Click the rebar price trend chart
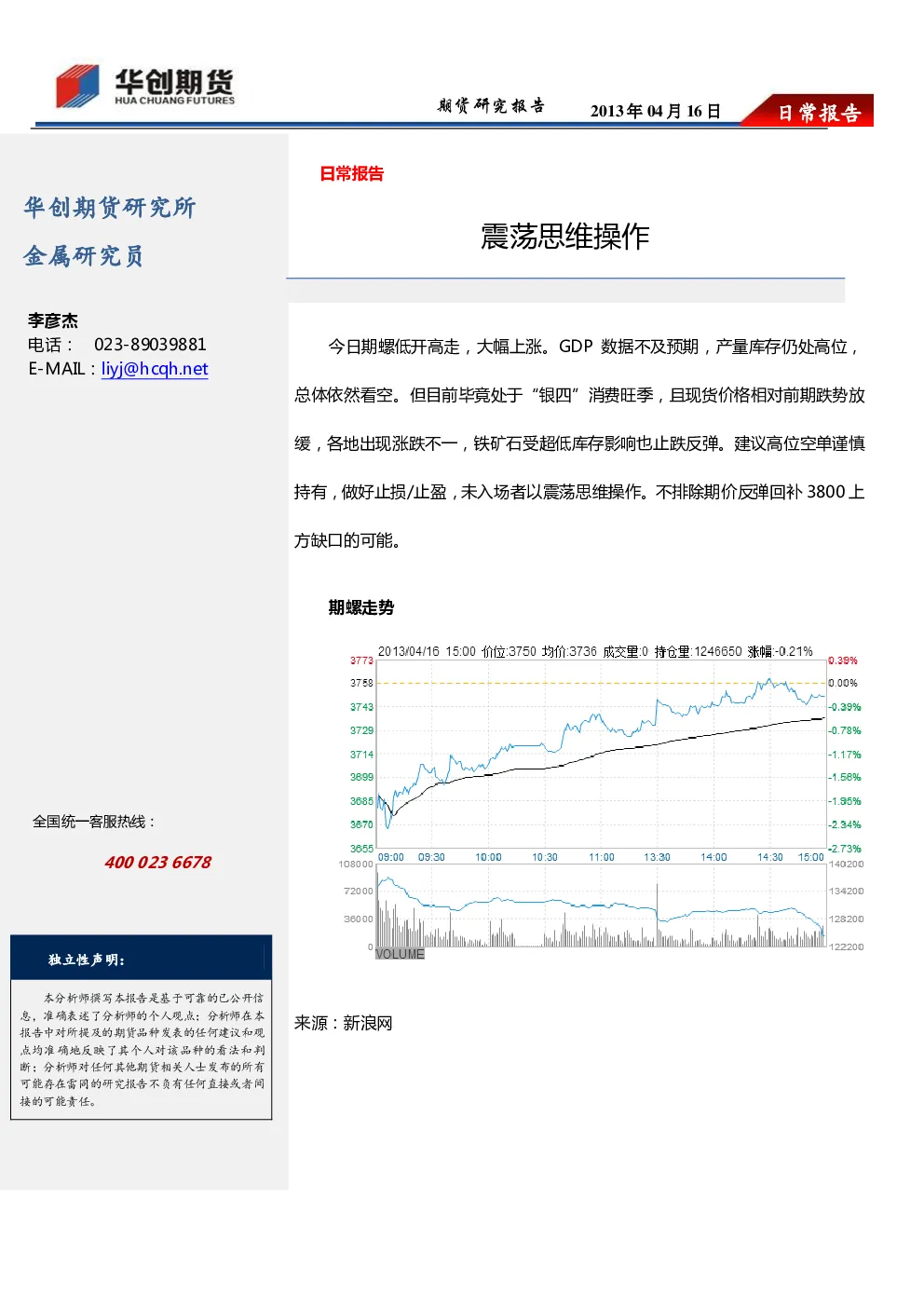 [601, 755]
